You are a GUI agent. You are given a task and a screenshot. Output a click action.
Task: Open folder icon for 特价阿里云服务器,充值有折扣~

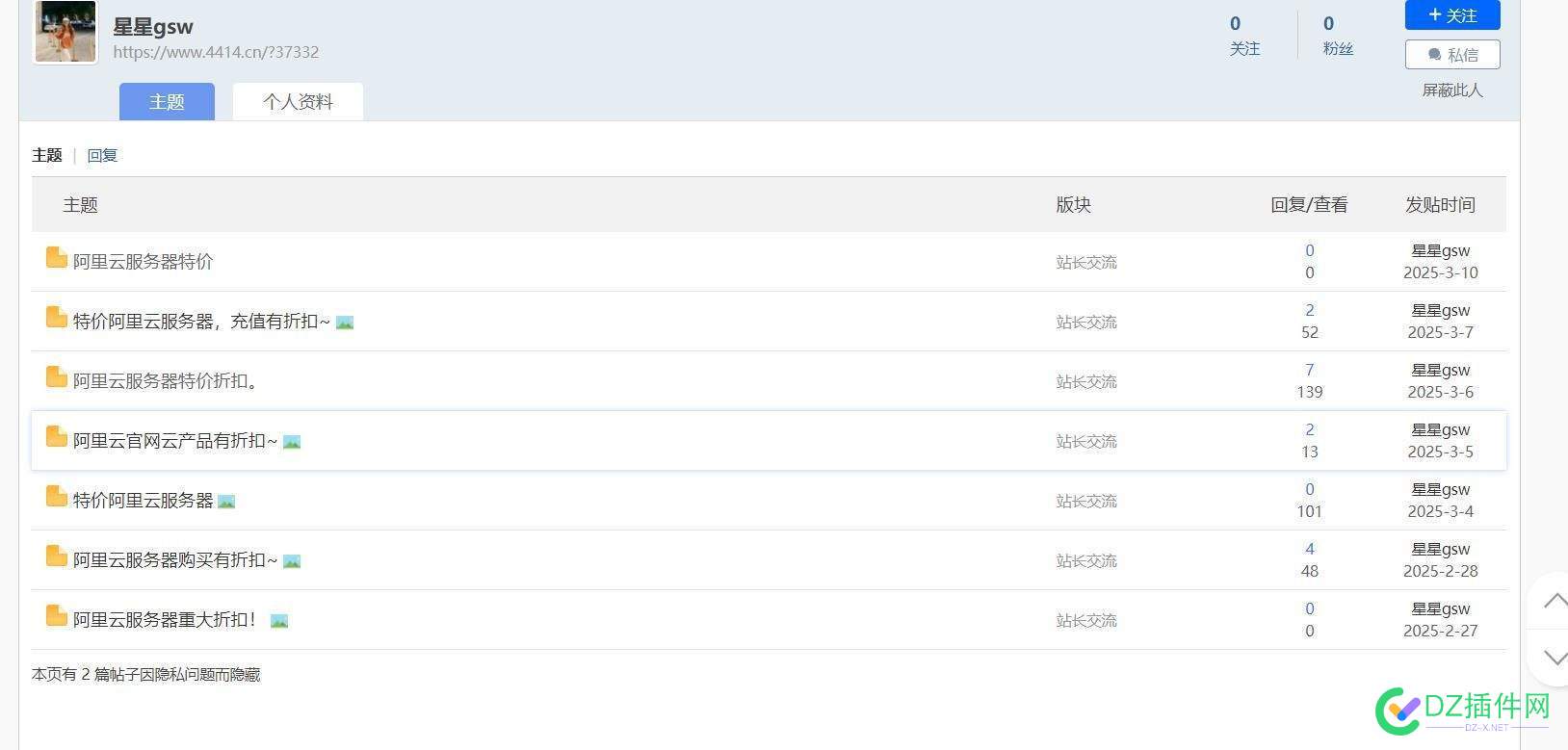click(x=57, y=318)
